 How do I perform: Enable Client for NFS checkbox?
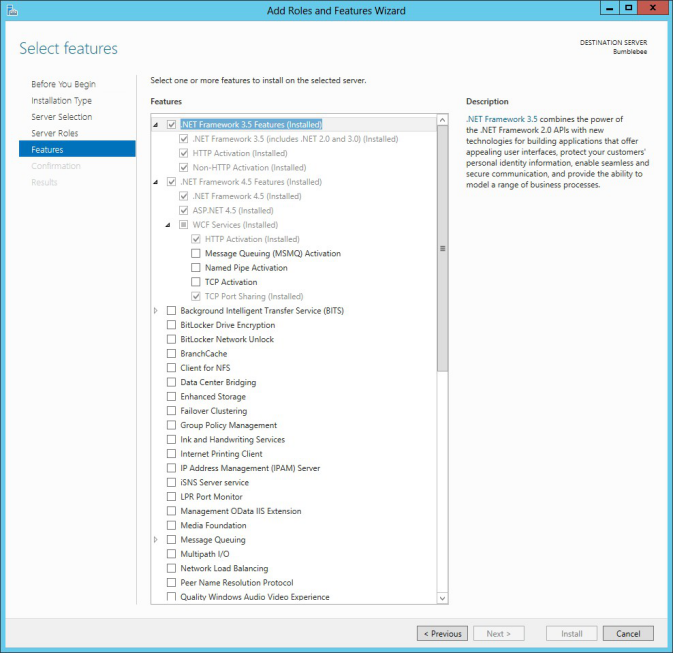pyautogui.click(x=172, y=368)
